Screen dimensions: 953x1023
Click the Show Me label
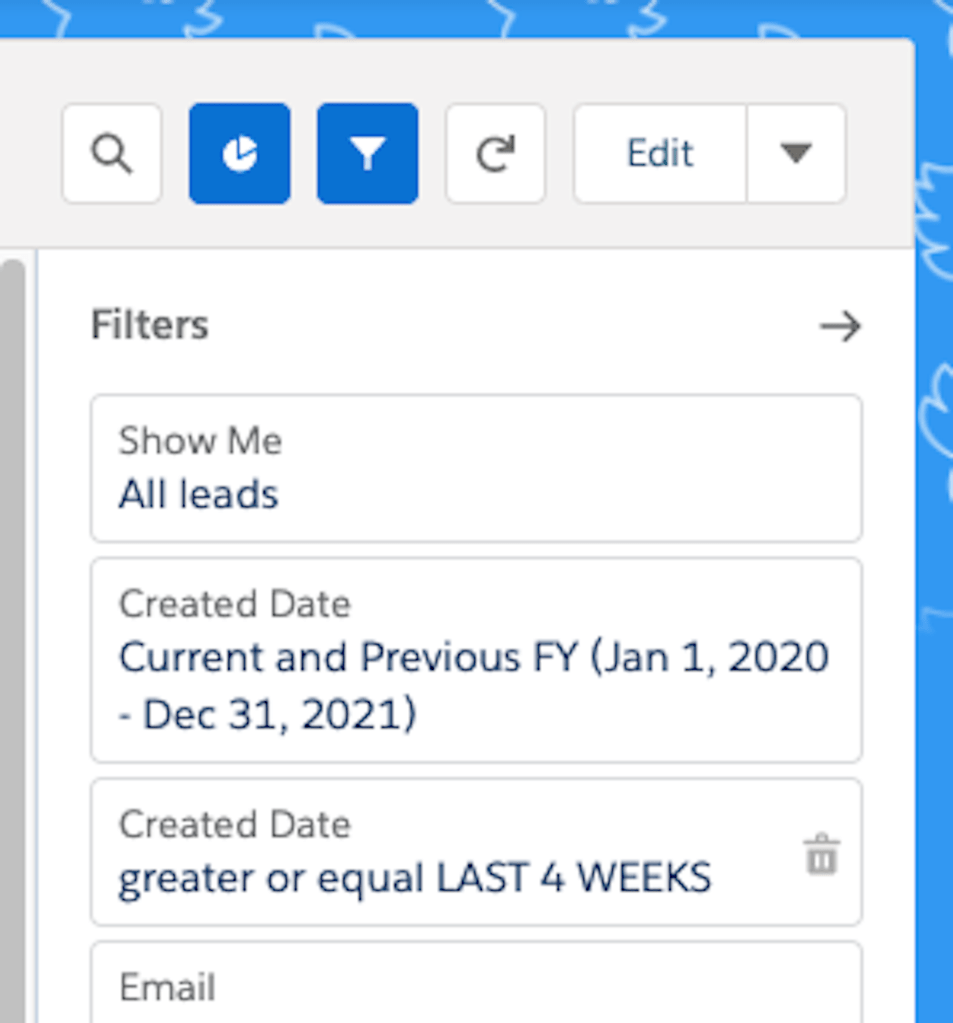200,441
